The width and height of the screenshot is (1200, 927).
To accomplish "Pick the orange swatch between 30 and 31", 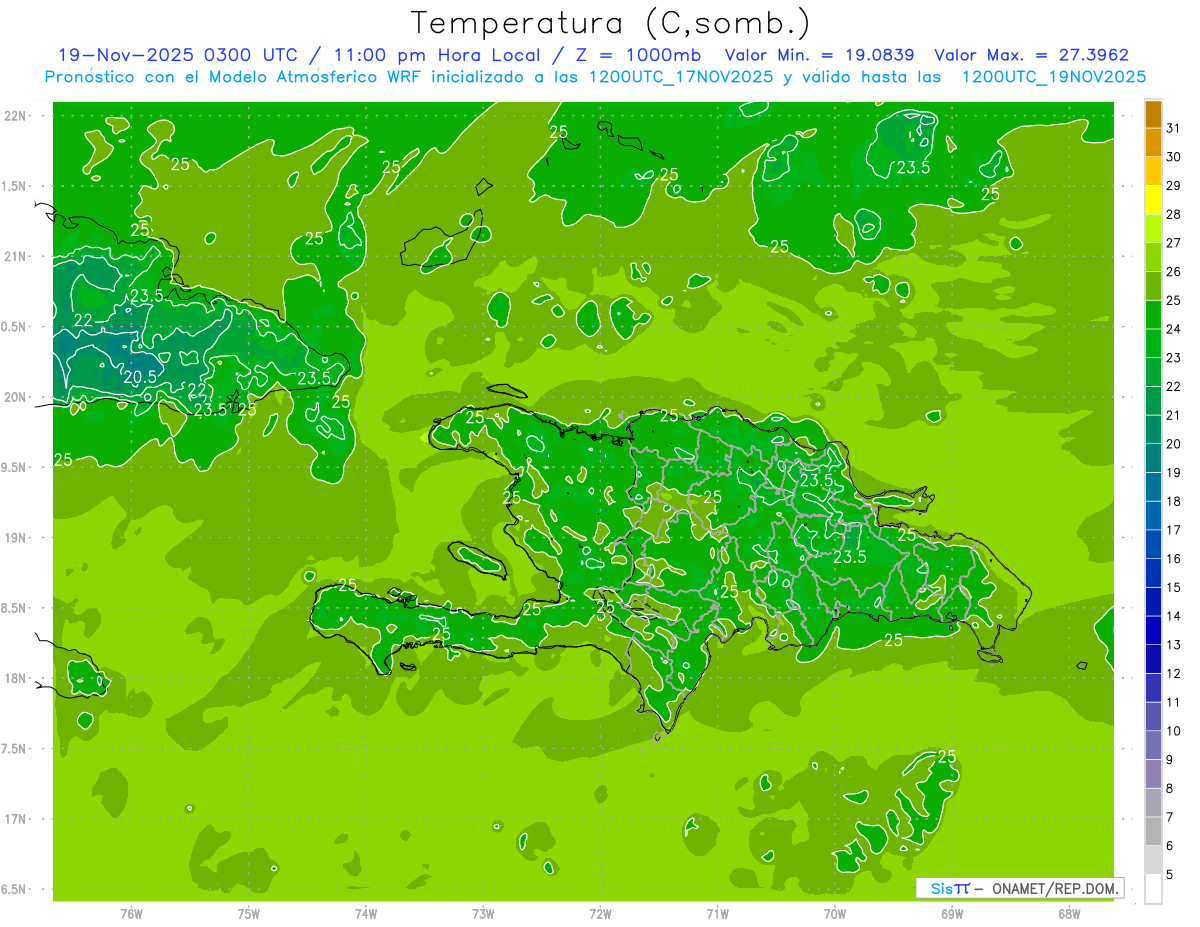I will coord(1153,143).
